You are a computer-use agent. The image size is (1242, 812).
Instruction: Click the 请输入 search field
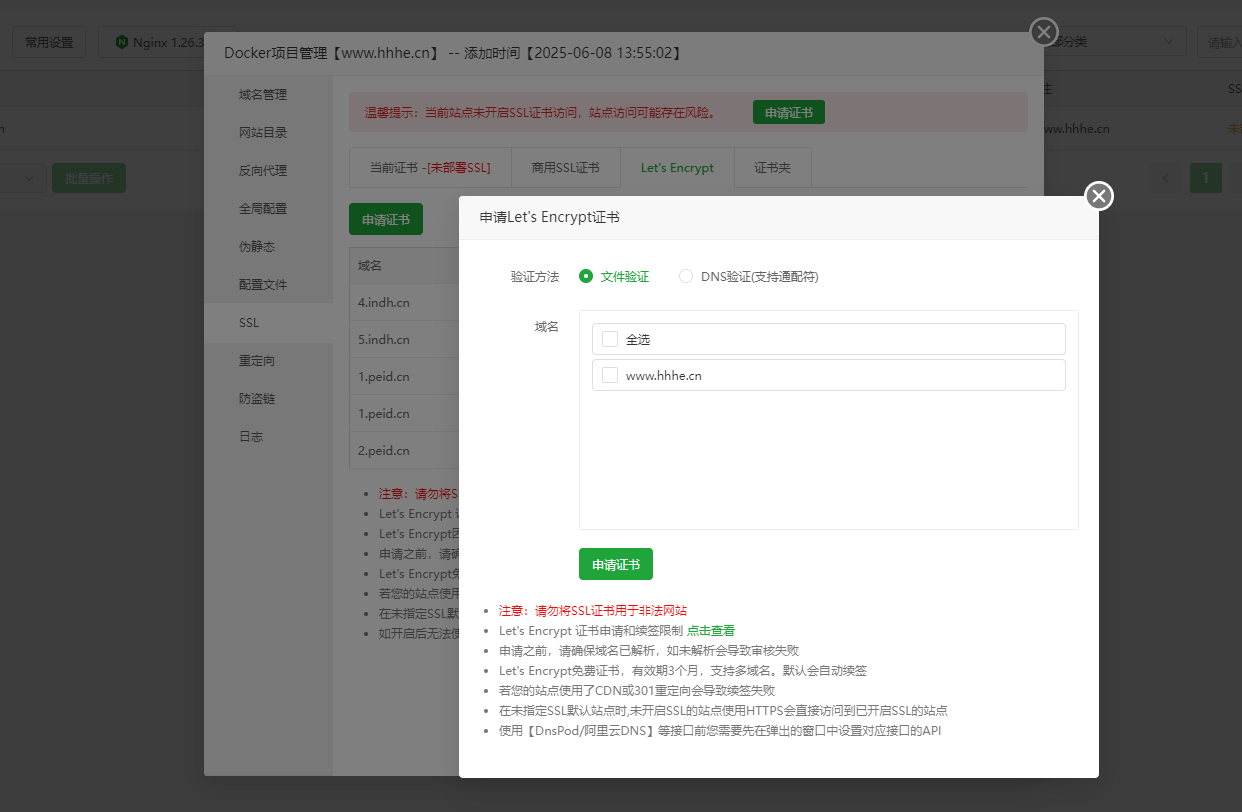click(x=1220, y=42)
